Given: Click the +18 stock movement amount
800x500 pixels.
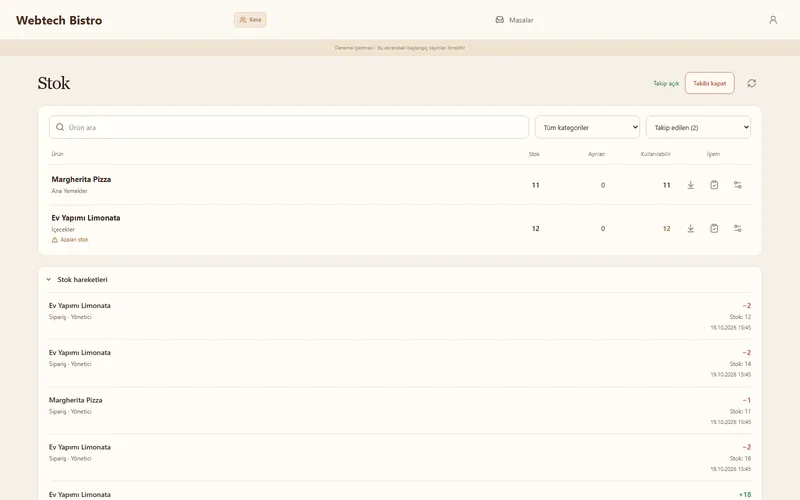Looking at the screenshot, I should click(x=745, y=494).
